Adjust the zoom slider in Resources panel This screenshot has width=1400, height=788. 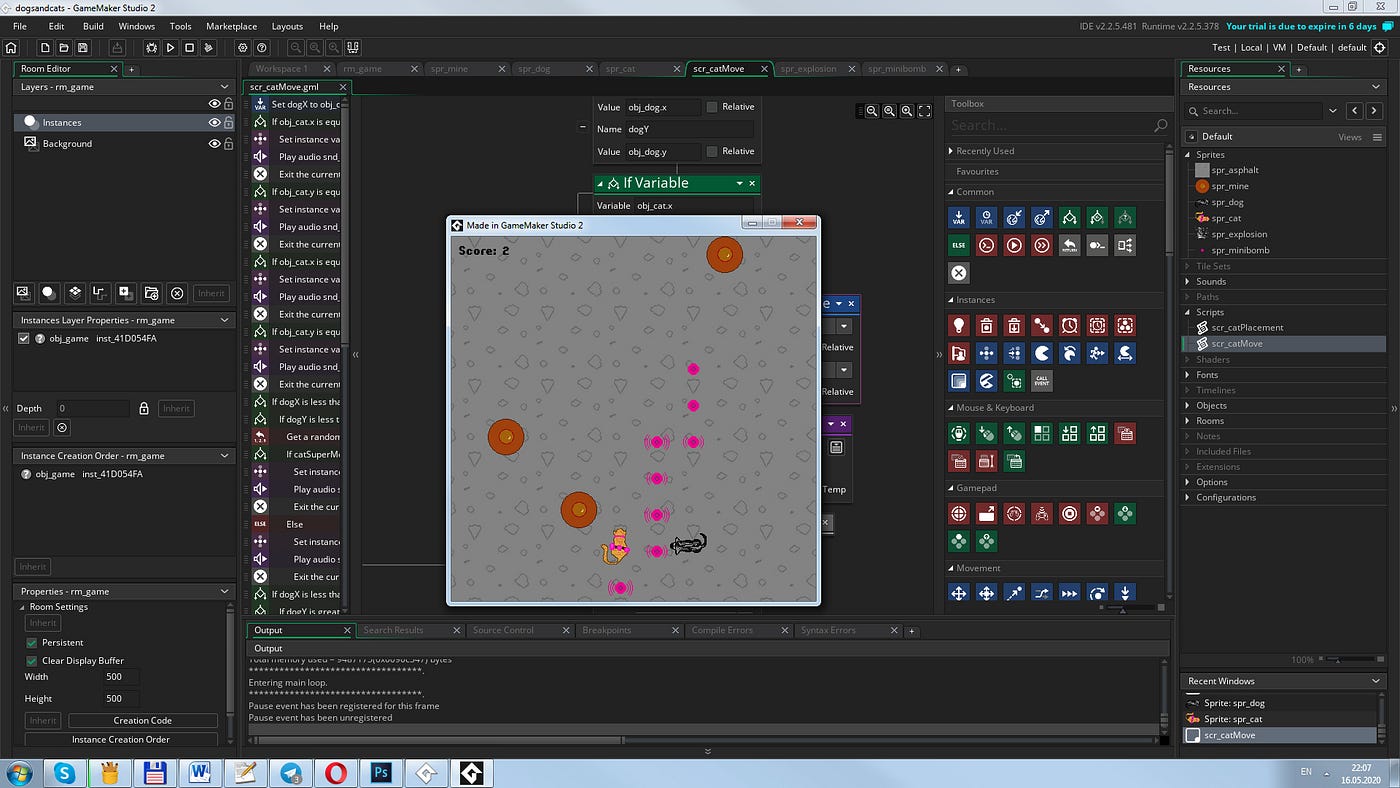[1336, 659]
